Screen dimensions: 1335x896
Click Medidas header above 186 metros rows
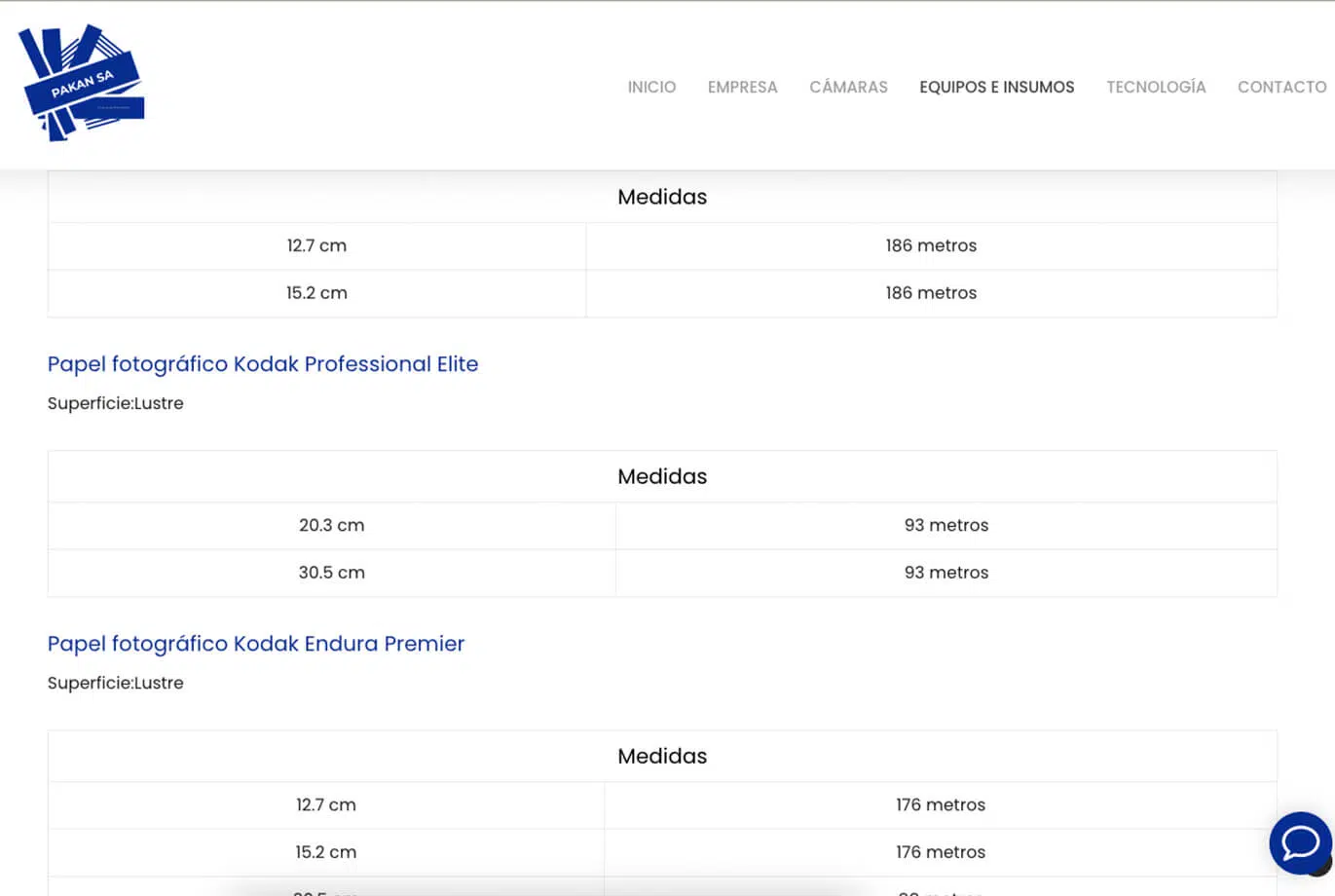[x=662, y=197]
